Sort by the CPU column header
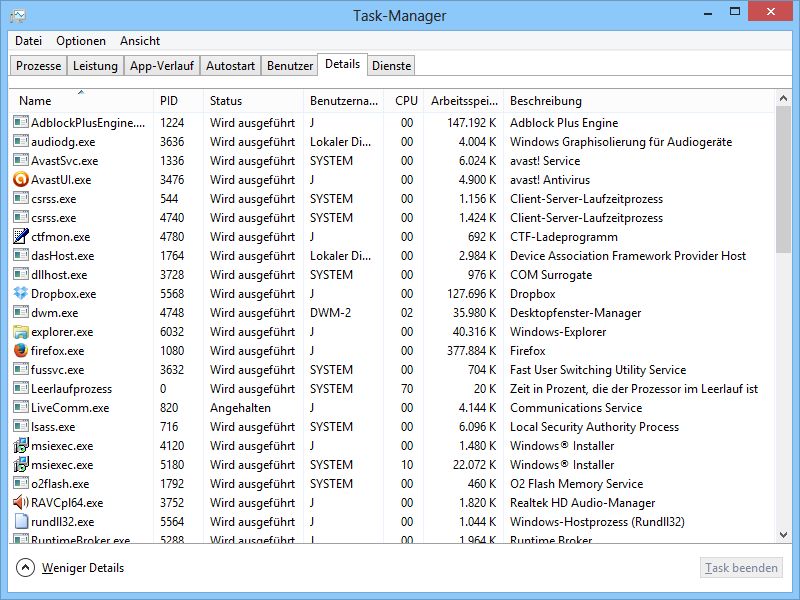 (x=404, y=101)
